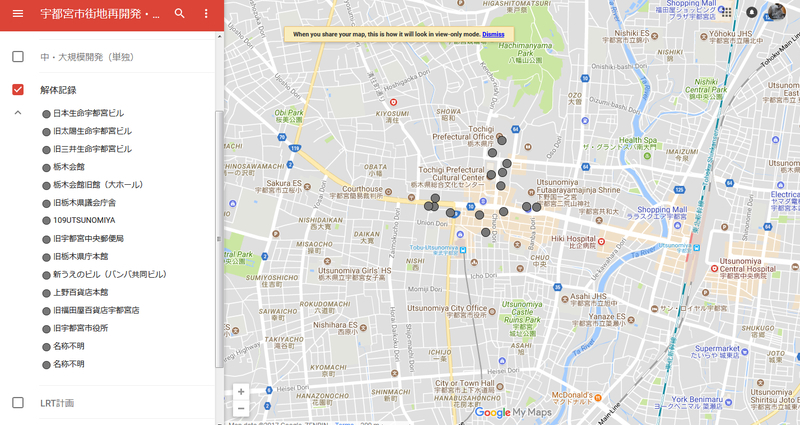This screenshot has height=425, width=800.
Task: Click gray marker near Tochigi Prefectural Office
Action: [502, 140]
